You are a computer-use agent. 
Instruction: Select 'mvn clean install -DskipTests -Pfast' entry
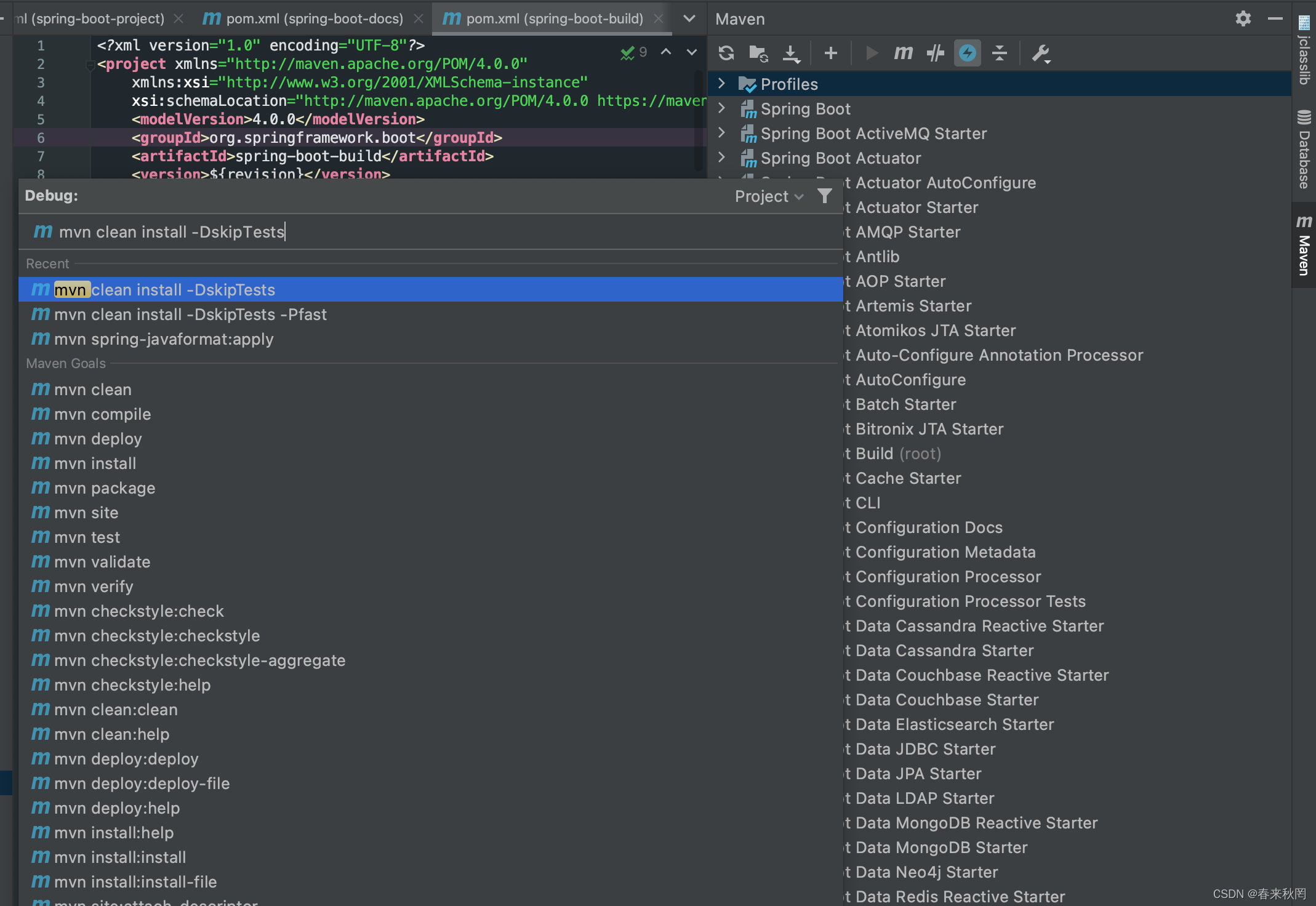pyautogui.click(x=431, y=315)
